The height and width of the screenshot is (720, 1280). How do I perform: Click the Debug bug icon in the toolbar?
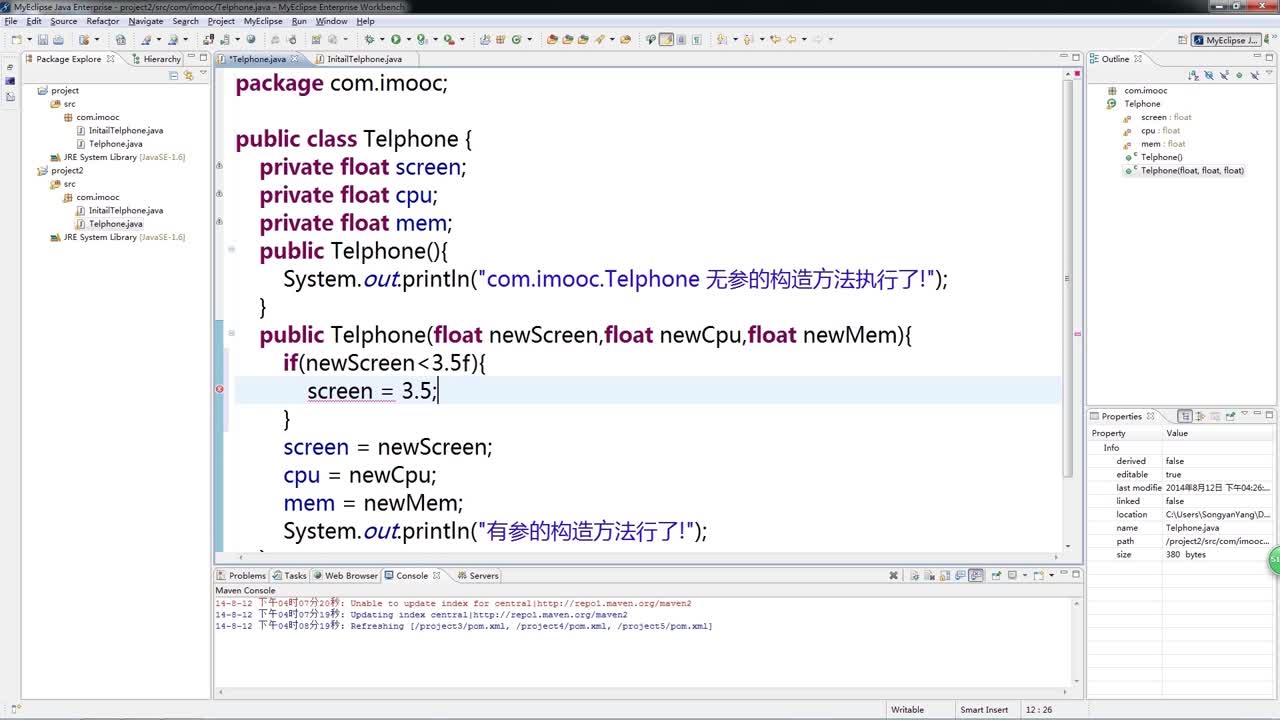click(369, 40)
